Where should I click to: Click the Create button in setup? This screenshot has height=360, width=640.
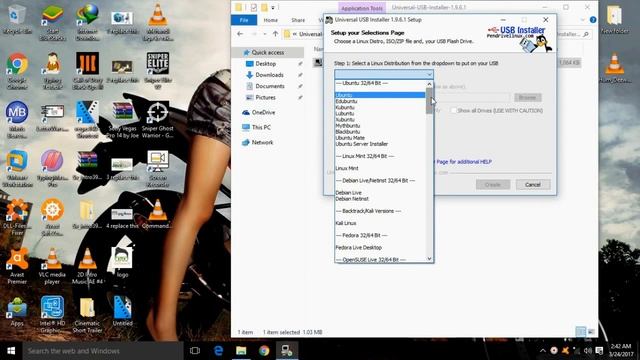(x=493, y=185)
